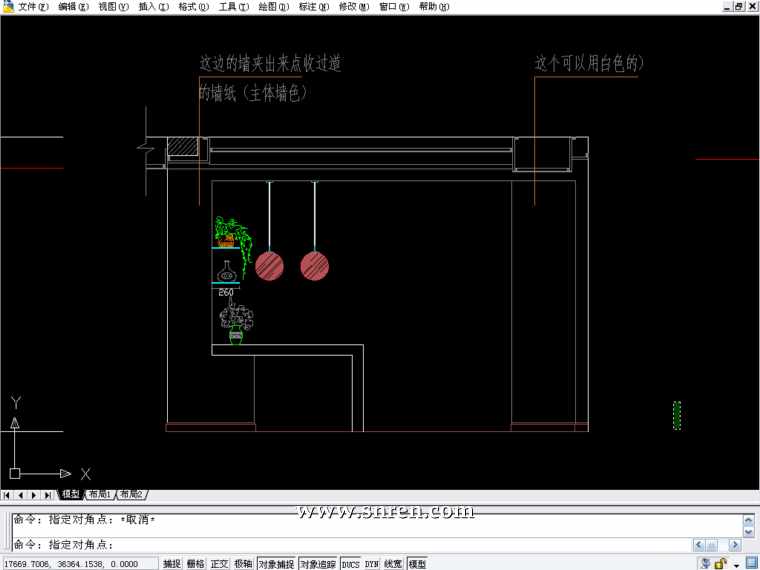Open the 帮助 menu
Viewport: 760px width, 570px height.
point(434,7)
